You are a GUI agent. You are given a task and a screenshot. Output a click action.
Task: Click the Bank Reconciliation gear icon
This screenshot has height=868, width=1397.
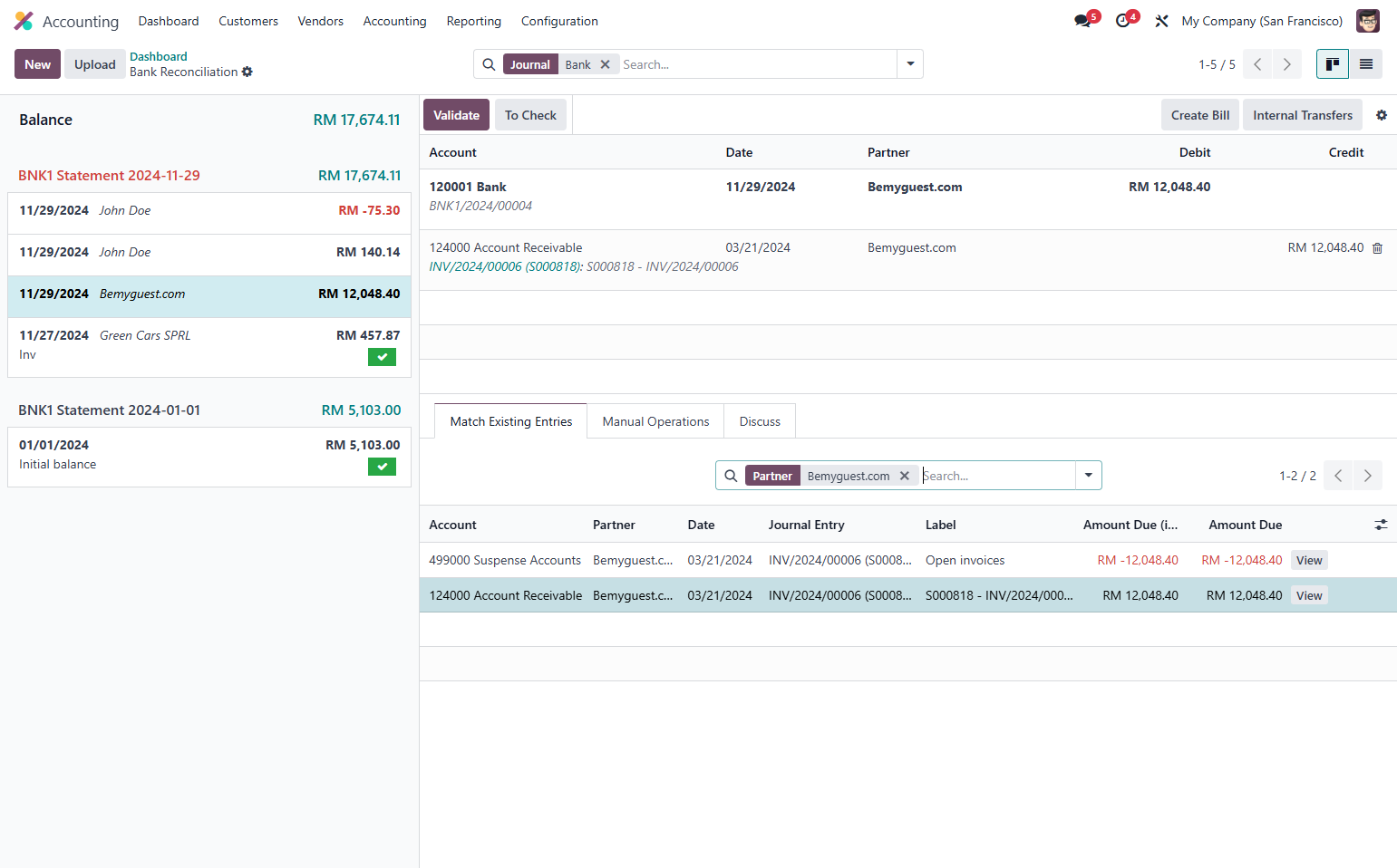(x=247, y=72)
